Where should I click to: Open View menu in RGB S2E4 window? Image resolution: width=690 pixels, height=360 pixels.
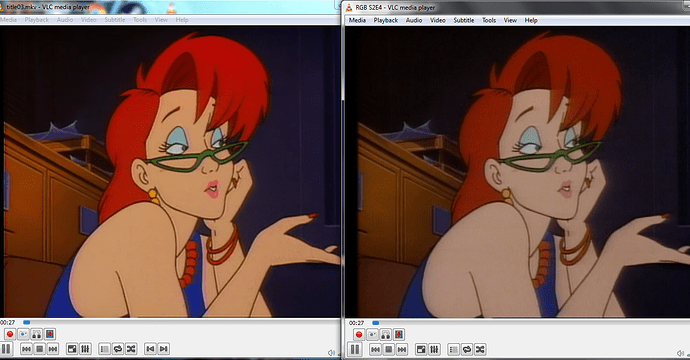(510, 20)
